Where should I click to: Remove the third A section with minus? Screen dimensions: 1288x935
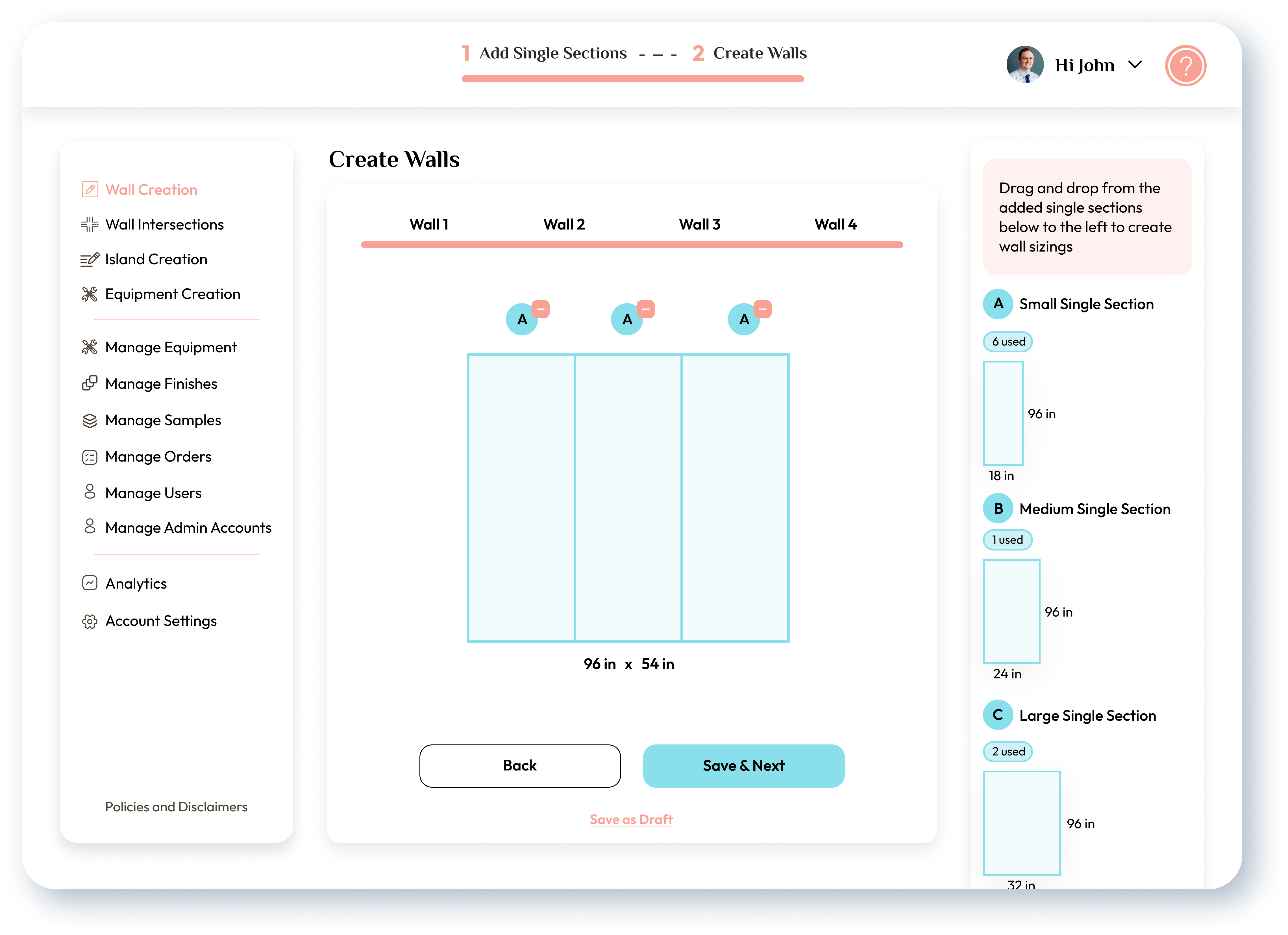pyautogui.click(x=763, y=309)
